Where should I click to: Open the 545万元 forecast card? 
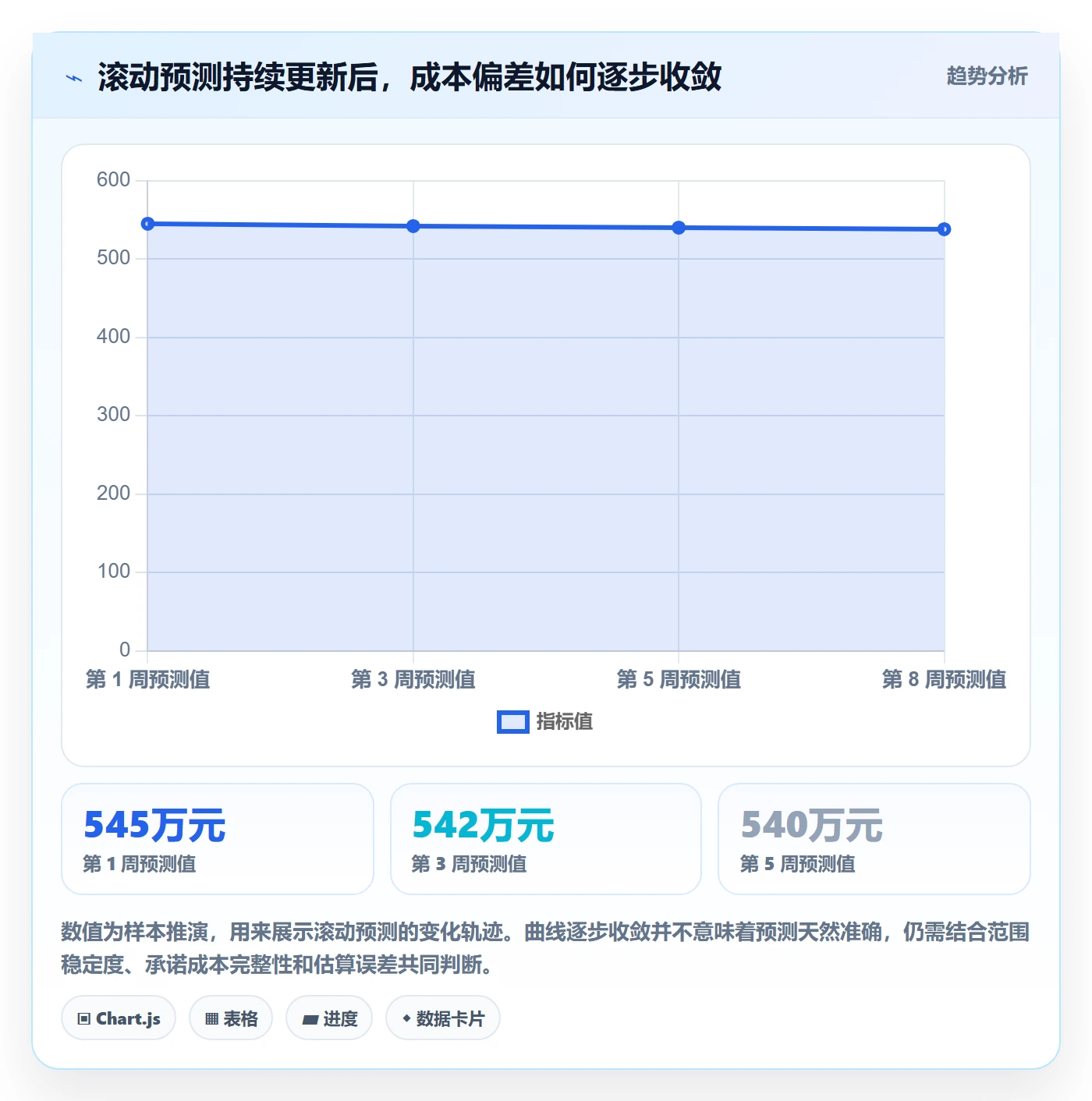click(x=218, y=839)
